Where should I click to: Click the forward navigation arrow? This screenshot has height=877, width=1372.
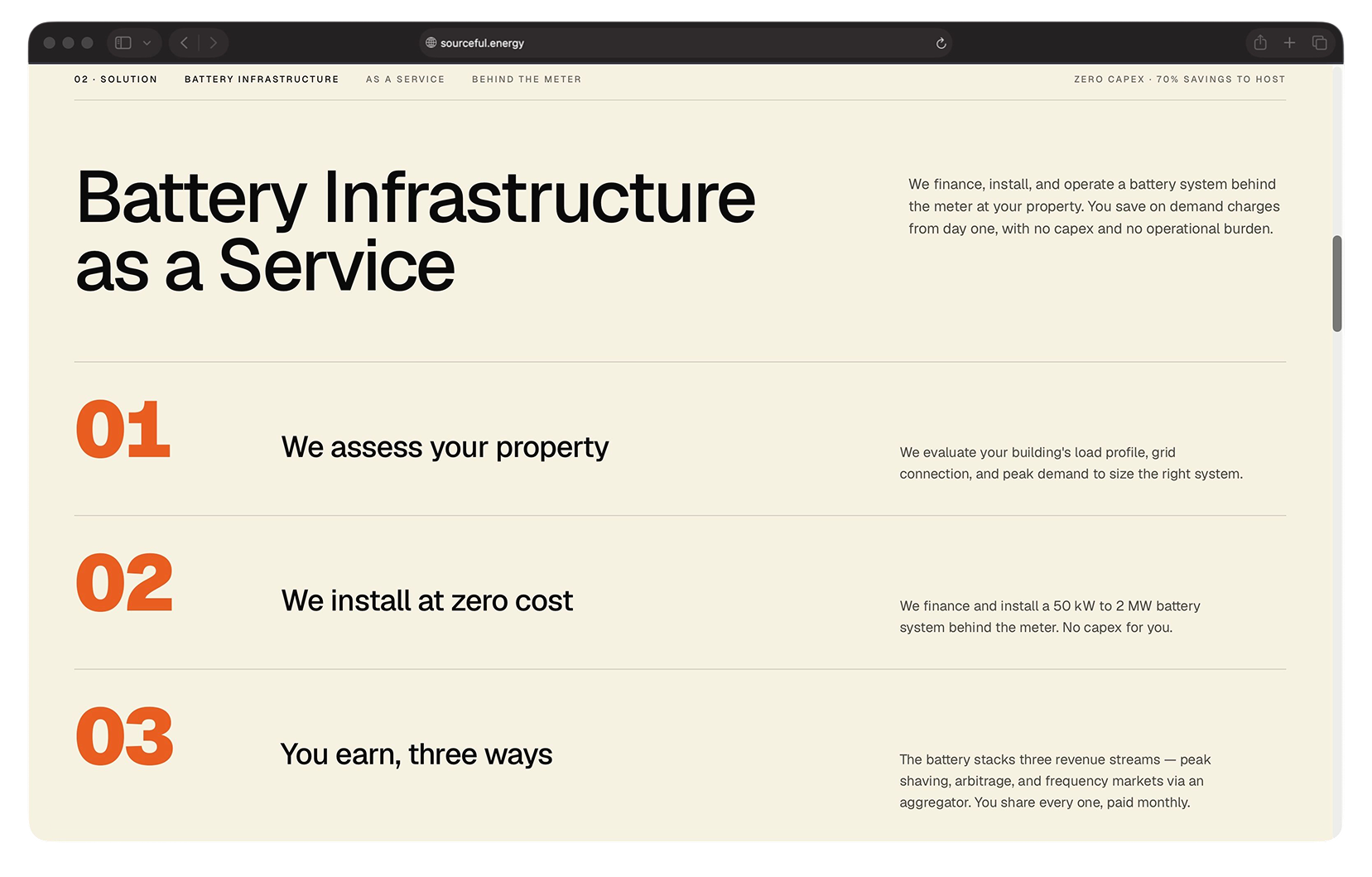214,42
